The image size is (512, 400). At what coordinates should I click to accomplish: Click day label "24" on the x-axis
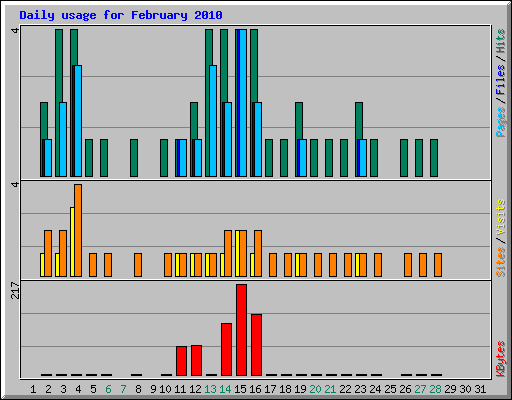[375, 389]
